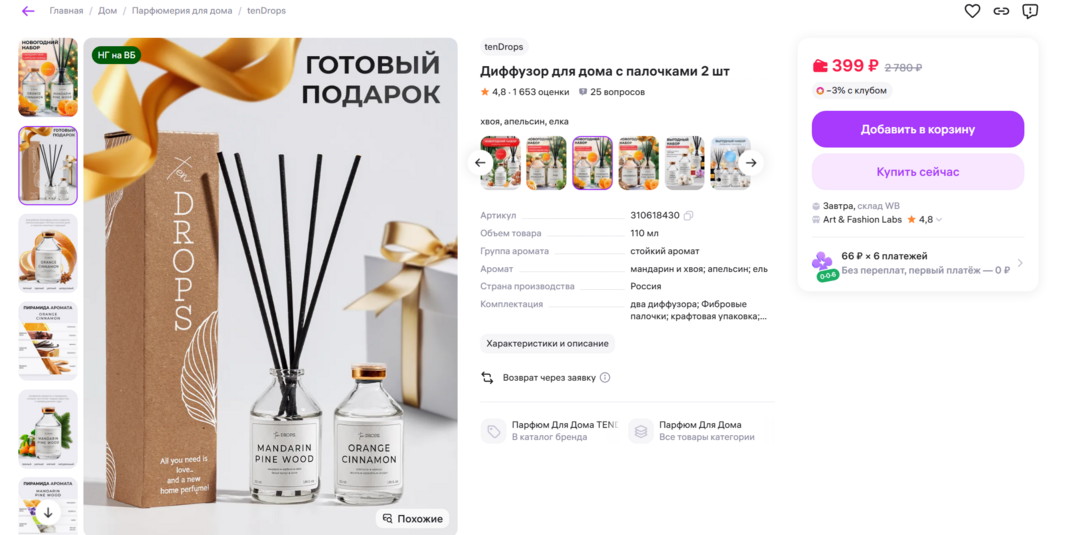Add product to favorites with heart icon

[x=972, y=11]
